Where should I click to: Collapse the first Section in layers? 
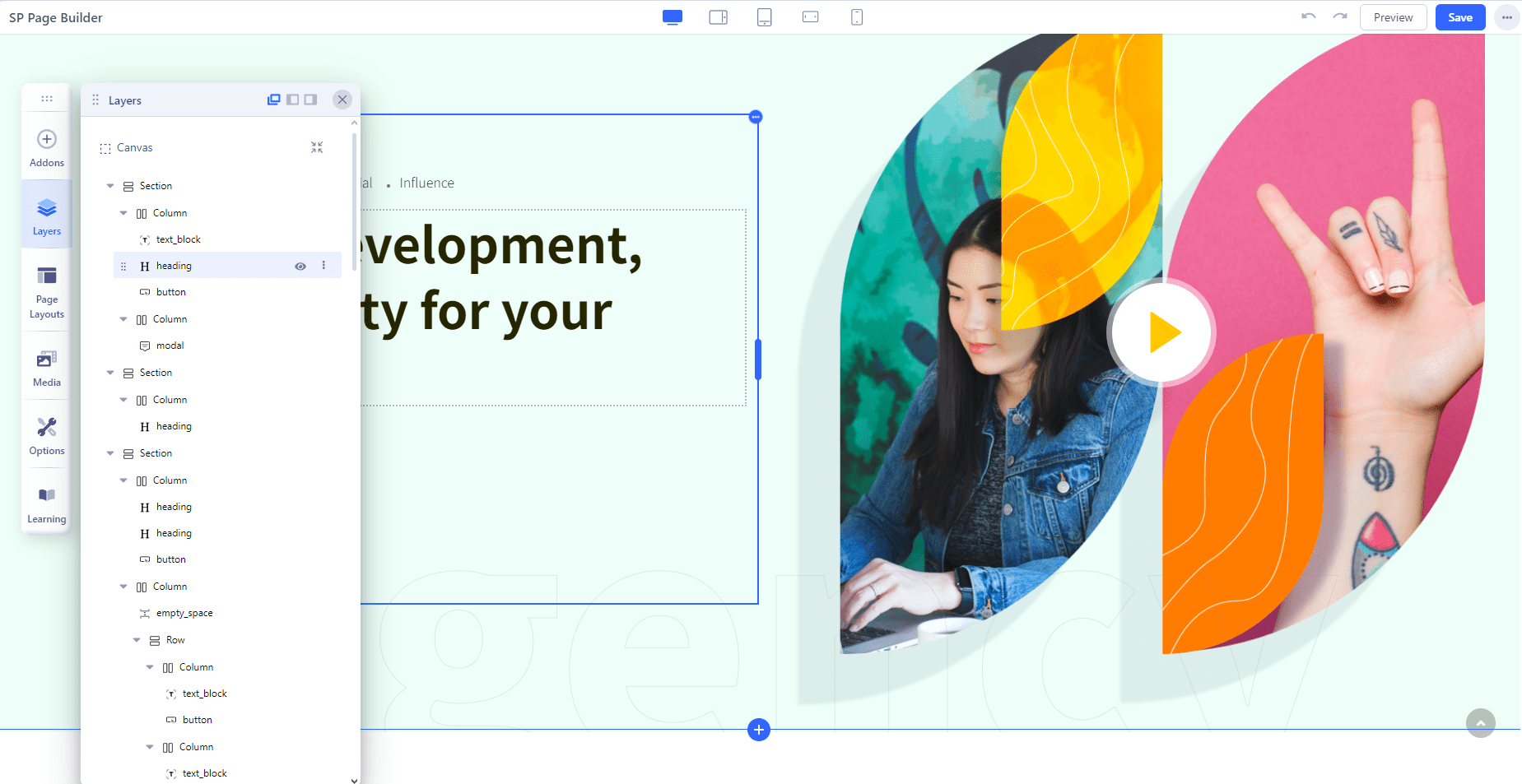point(110,186)
